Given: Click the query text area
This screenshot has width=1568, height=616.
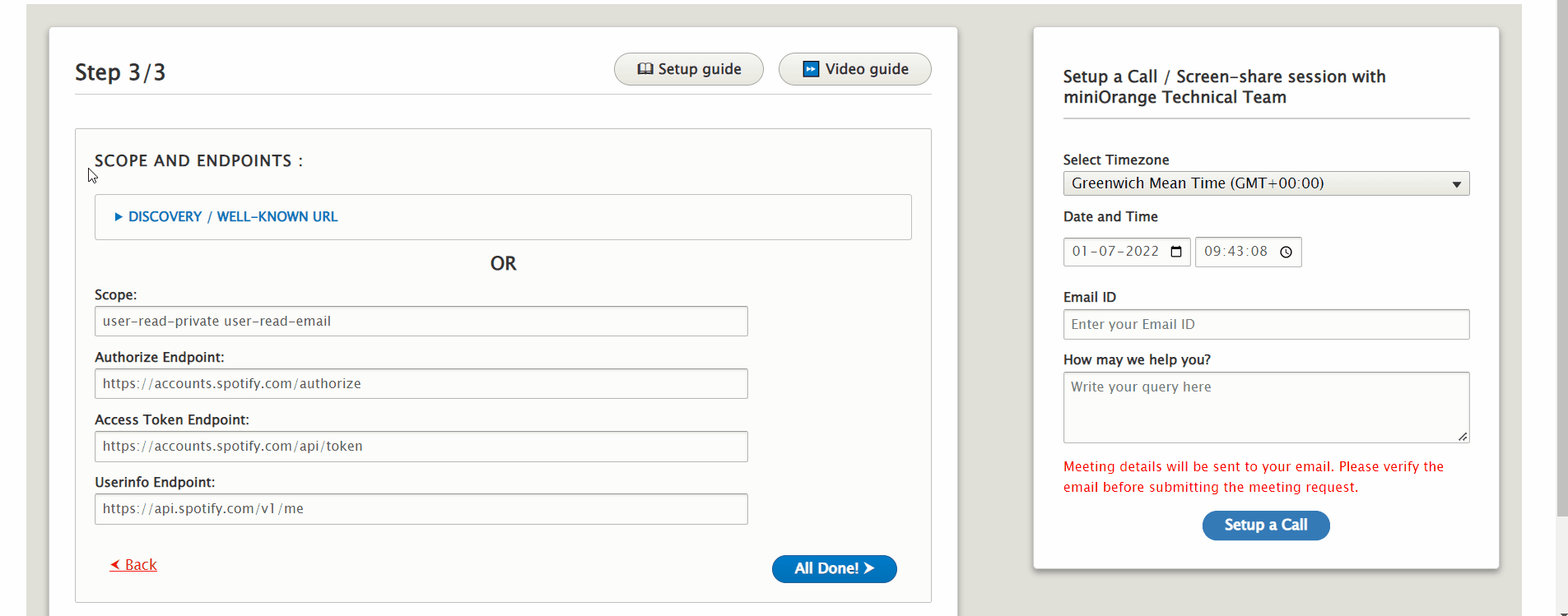Looking at the screenshot, I should pyautogui.click(x=1265, y=407).
